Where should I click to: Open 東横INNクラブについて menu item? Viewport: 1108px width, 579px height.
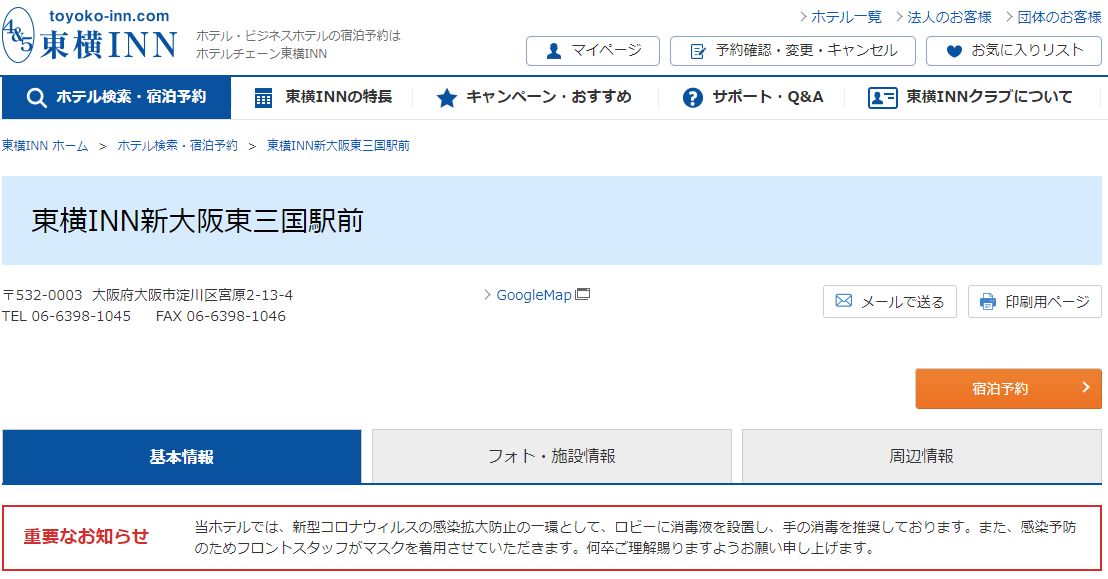click(x=971, y=98)
